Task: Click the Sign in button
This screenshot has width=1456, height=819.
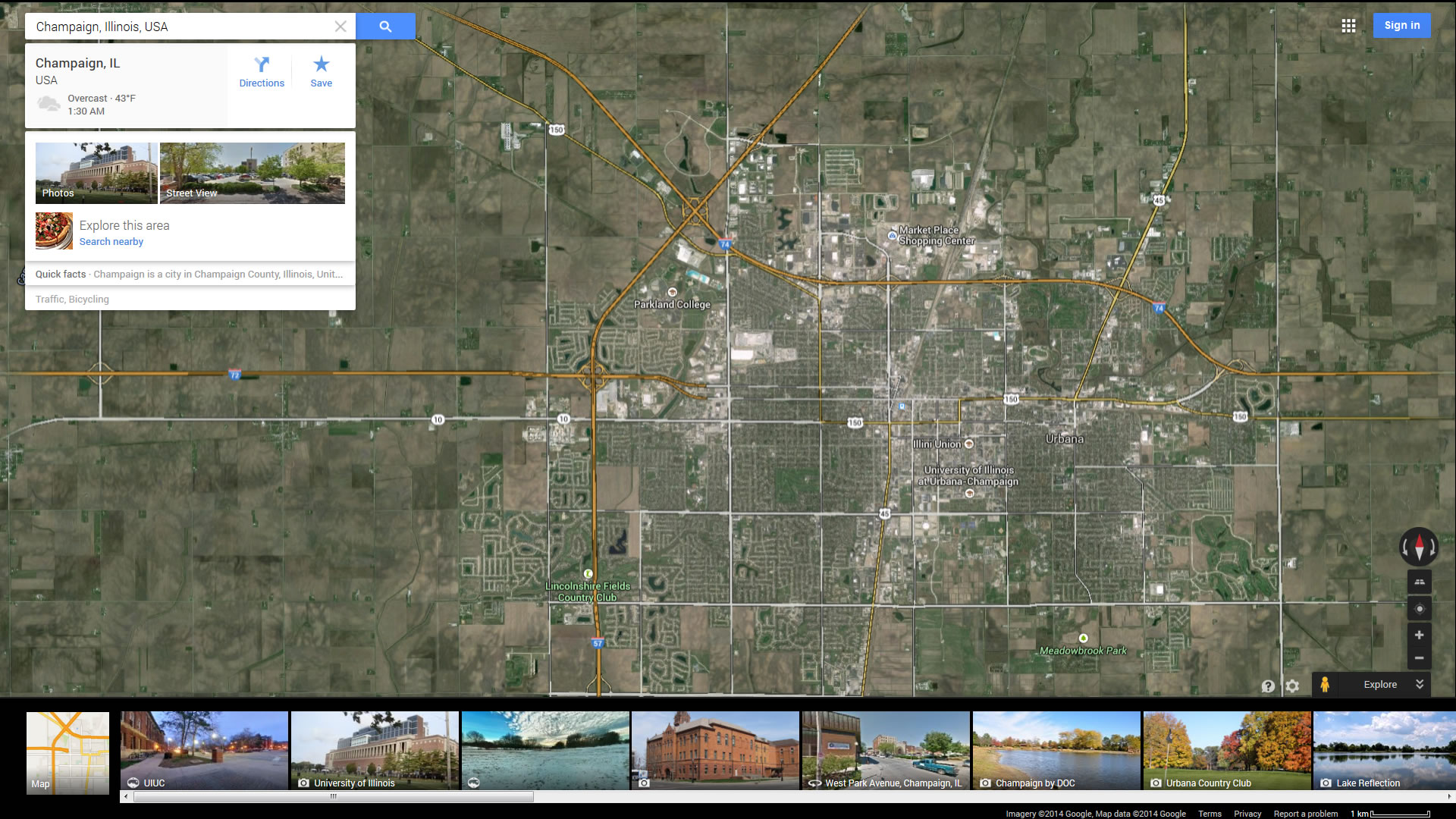Action: coord(1401,25)
